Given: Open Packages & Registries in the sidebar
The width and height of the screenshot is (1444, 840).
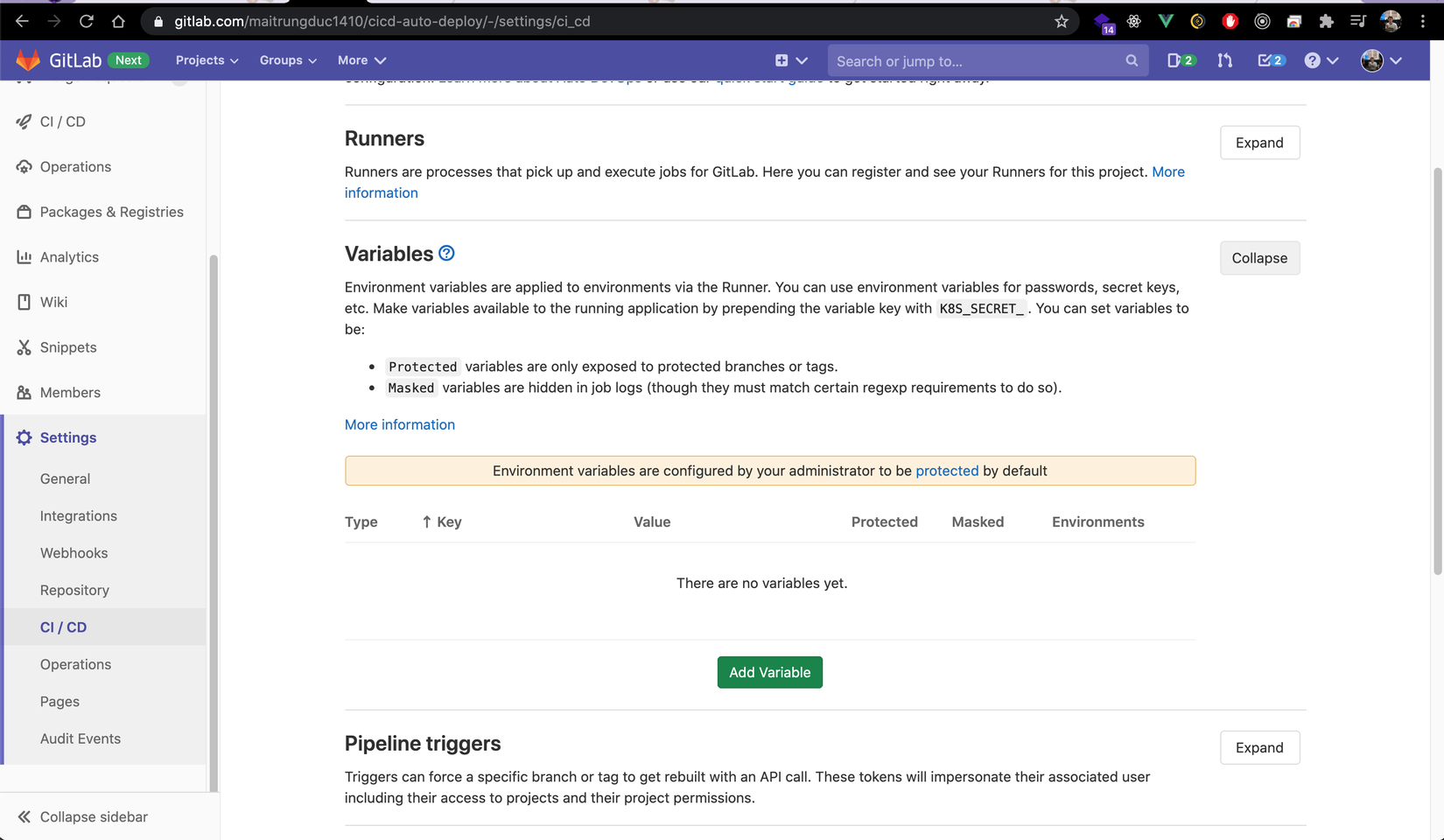Looking at the screenshot, I should pyautogui.click(x=111, y=212).
